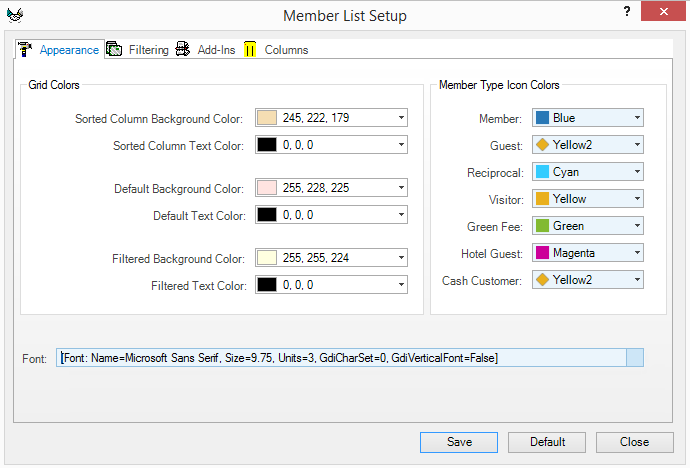The width and height of the screenshot is (690, 468).
Task: Open Filtered Text Color dropdown
Action: 400,285
